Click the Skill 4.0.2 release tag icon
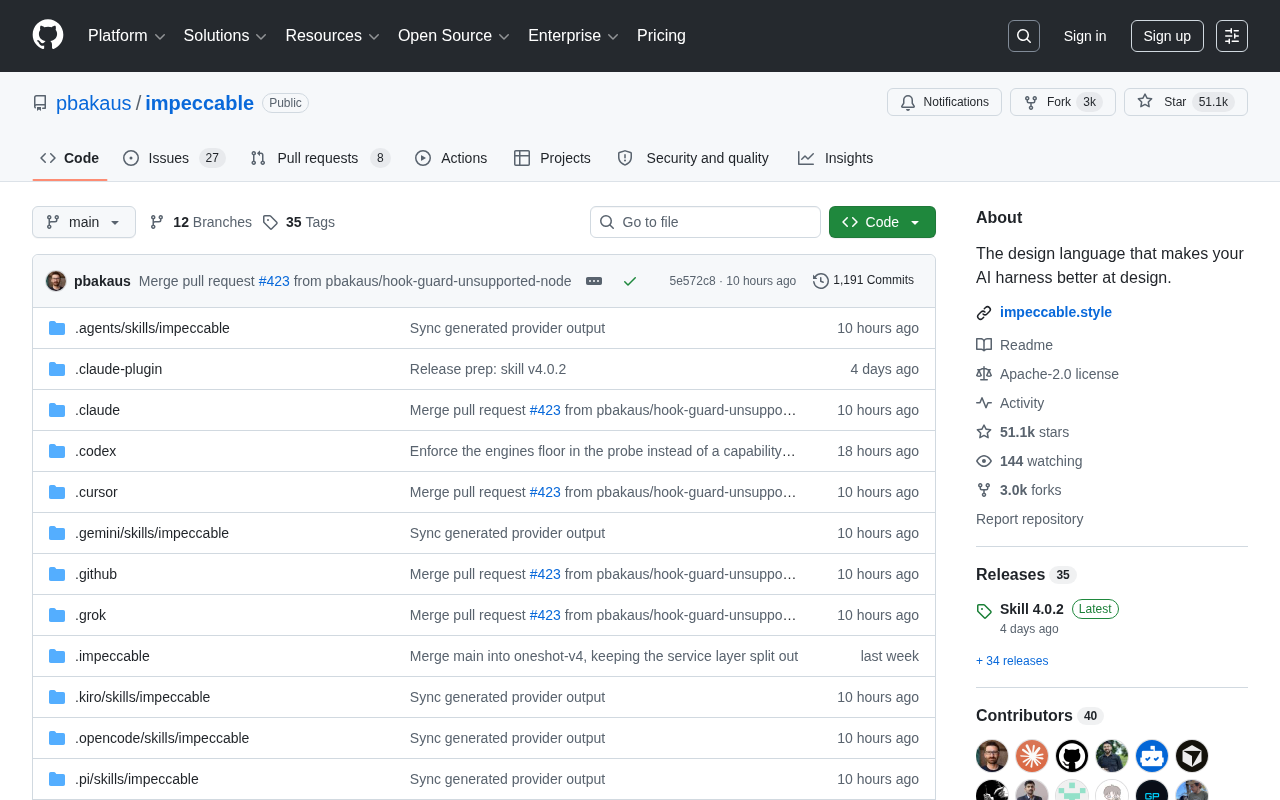 (984, 610)
